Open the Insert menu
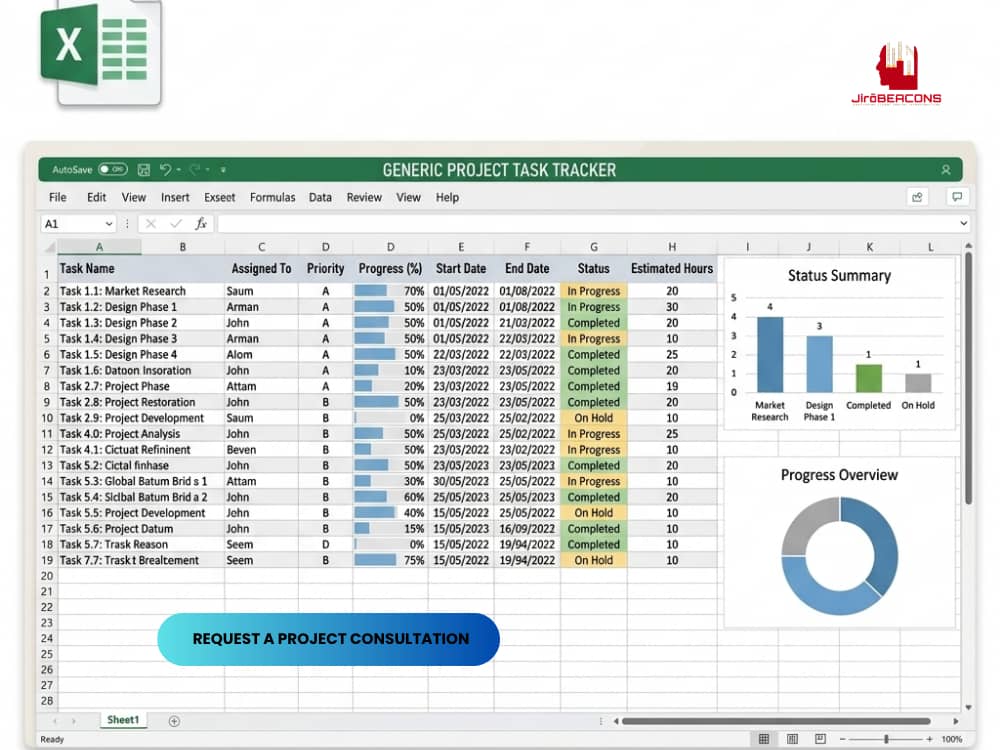This screenshot has width=1000, height=750. point(175,198)
